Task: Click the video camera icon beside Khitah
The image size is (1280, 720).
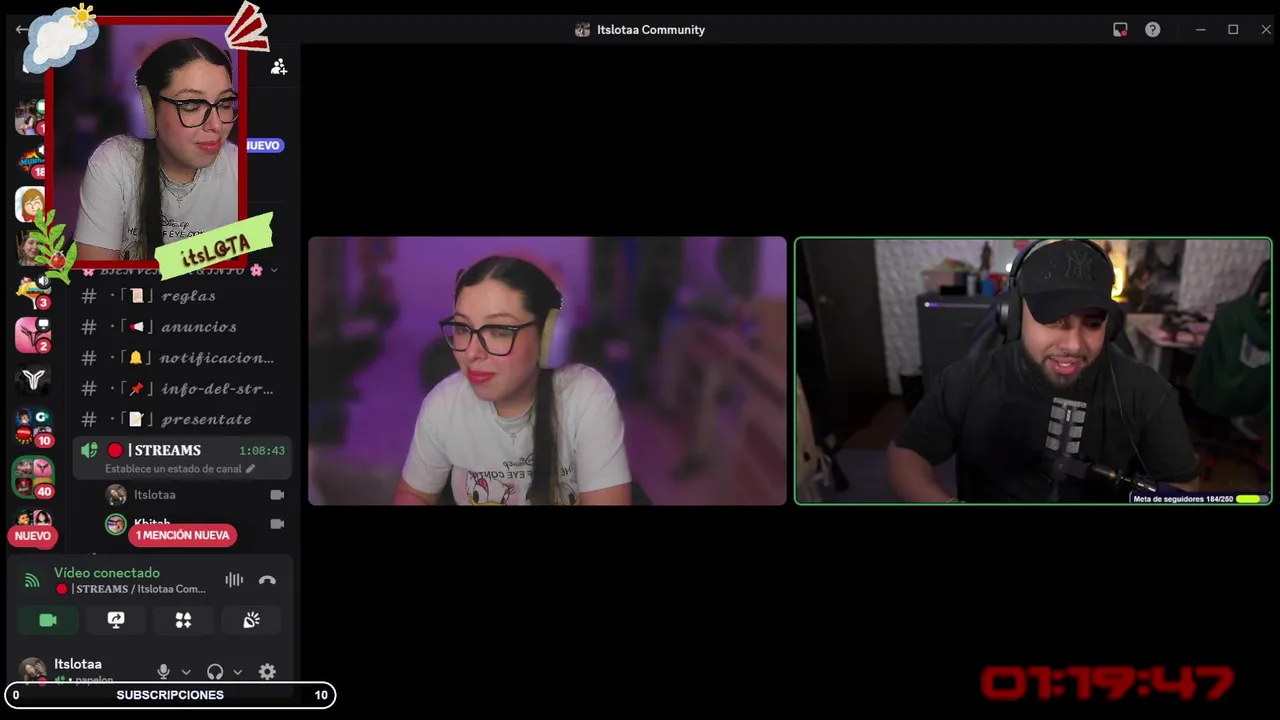Action: (x=277, y=524)
